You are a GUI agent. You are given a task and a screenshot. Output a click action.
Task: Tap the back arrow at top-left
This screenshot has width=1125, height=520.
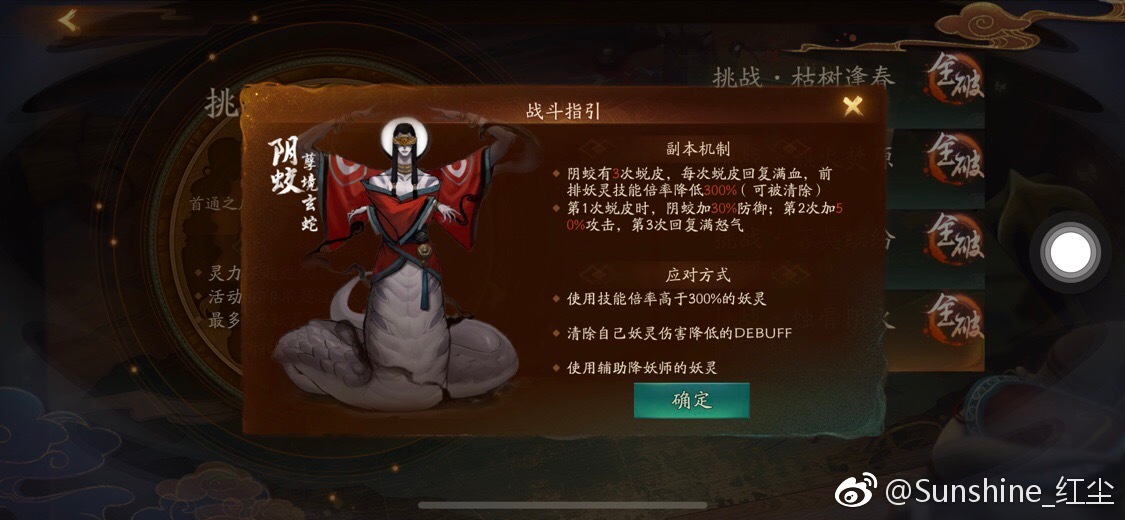click(68, 21)
